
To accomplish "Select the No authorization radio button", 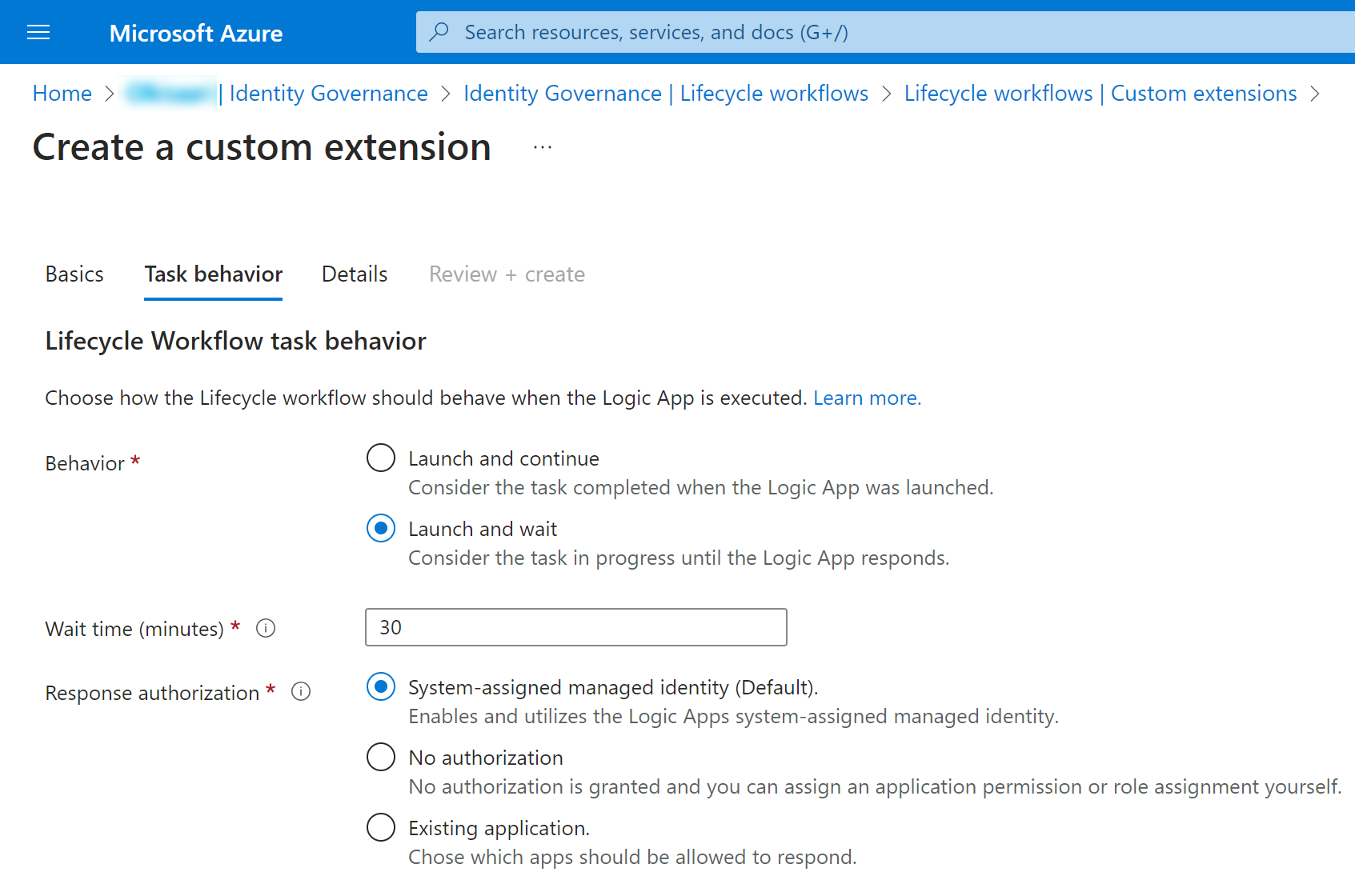I will 381,758.
